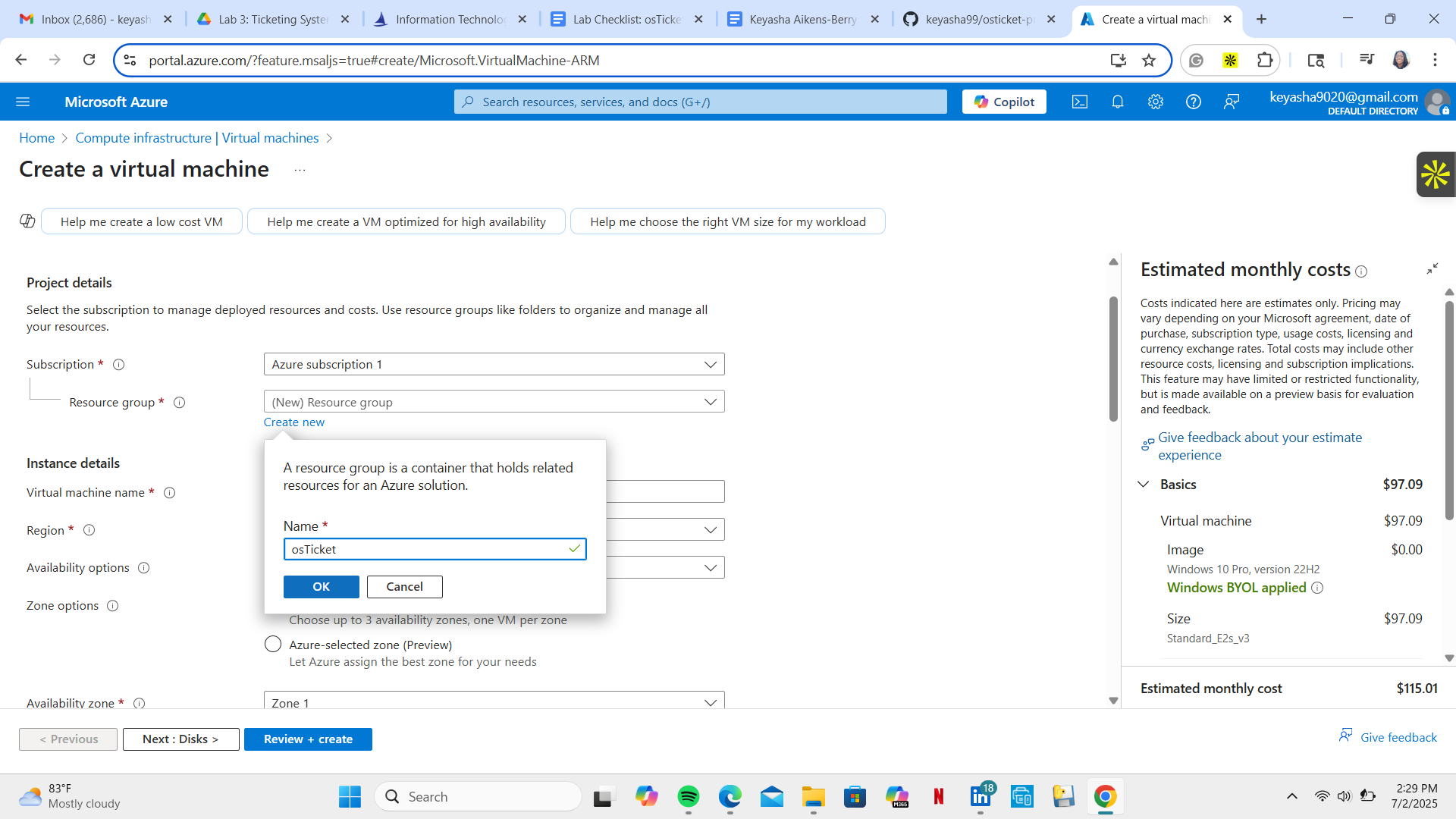Click info icon next to Region
Viewport: 1456px width, 819px height.
[x=89, y=530]
